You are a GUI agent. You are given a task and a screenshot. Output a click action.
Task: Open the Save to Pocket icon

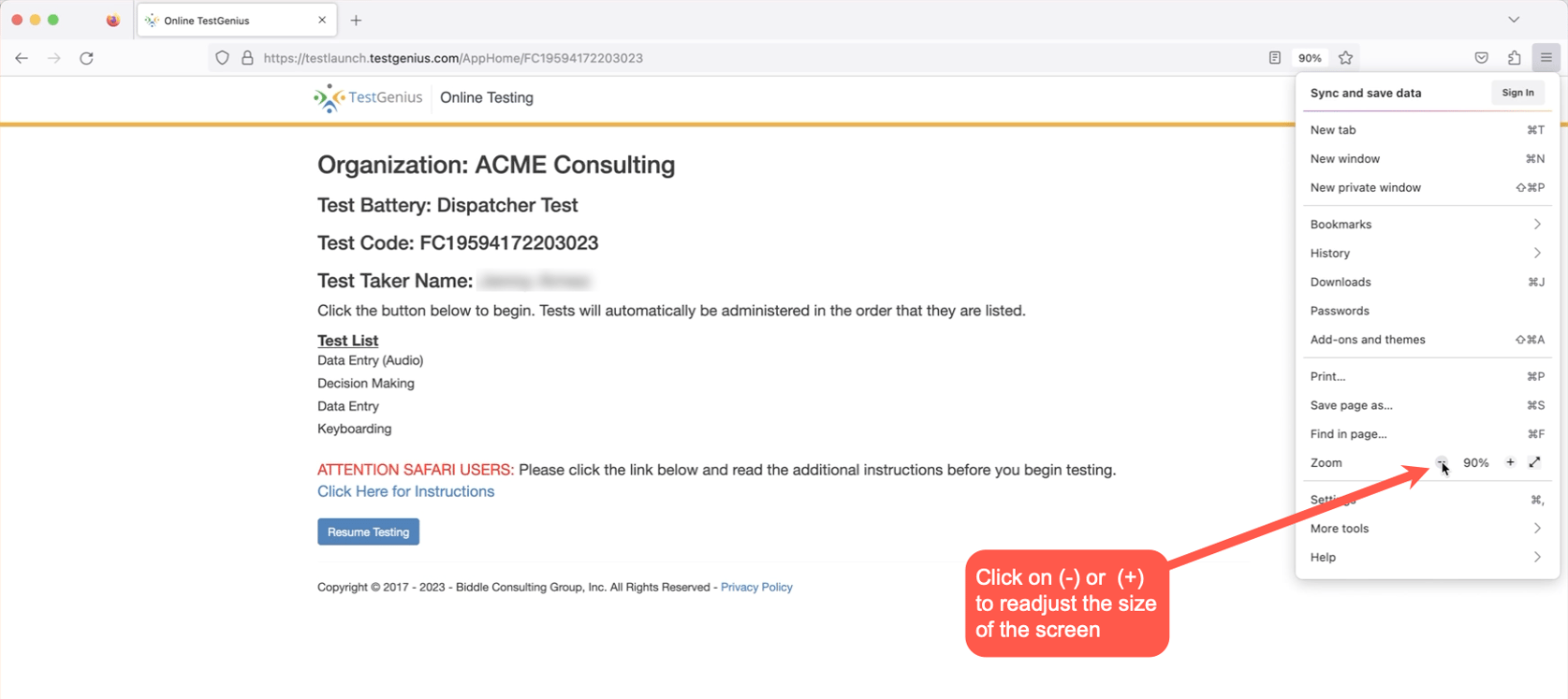tap(1481, 58)
